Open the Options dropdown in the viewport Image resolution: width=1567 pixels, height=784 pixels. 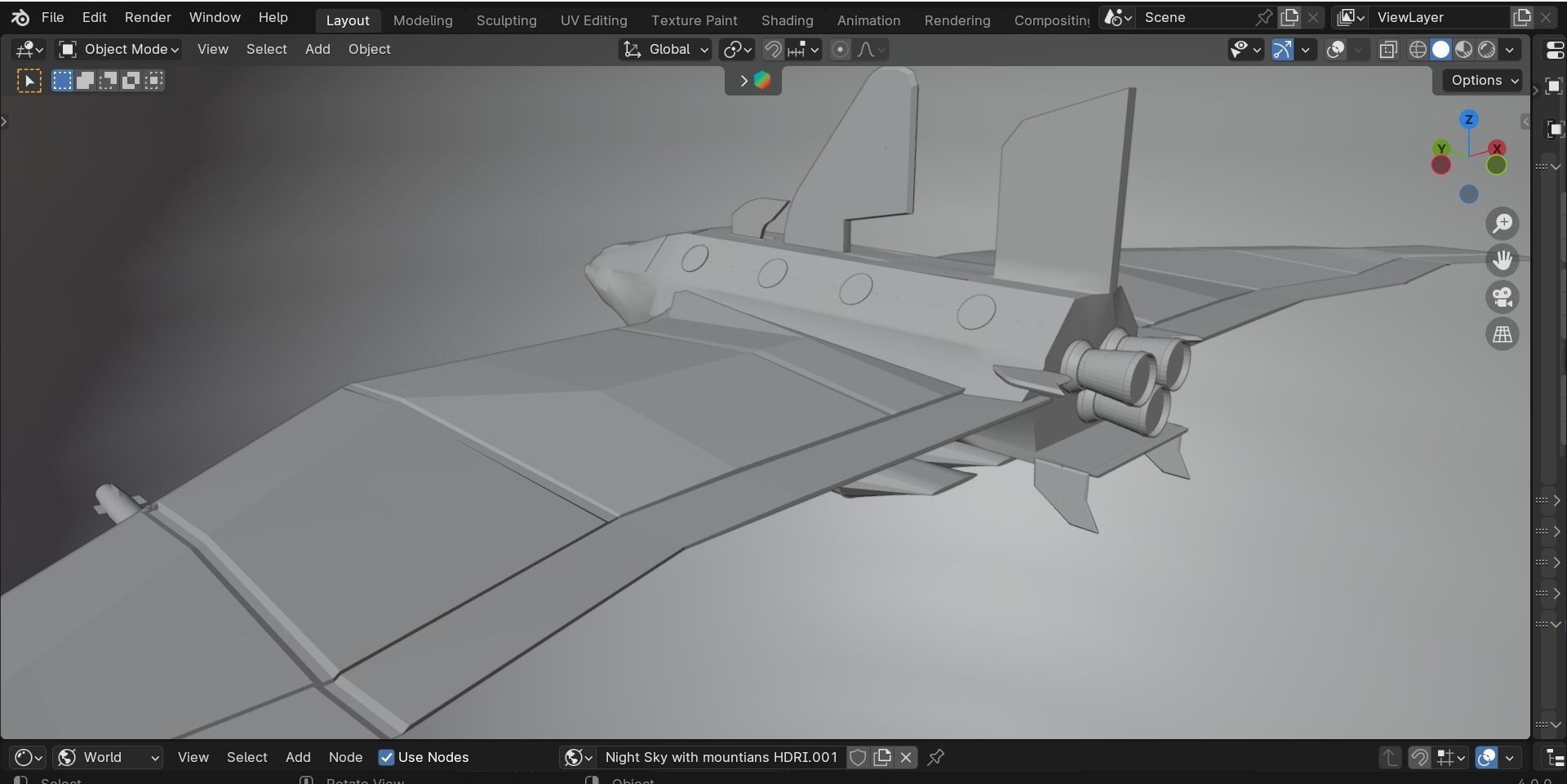tap(1484, 80)
